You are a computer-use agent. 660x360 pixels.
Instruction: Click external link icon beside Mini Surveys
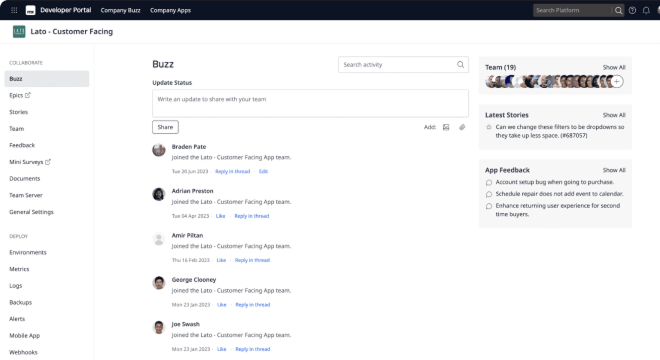click(48, 162)
